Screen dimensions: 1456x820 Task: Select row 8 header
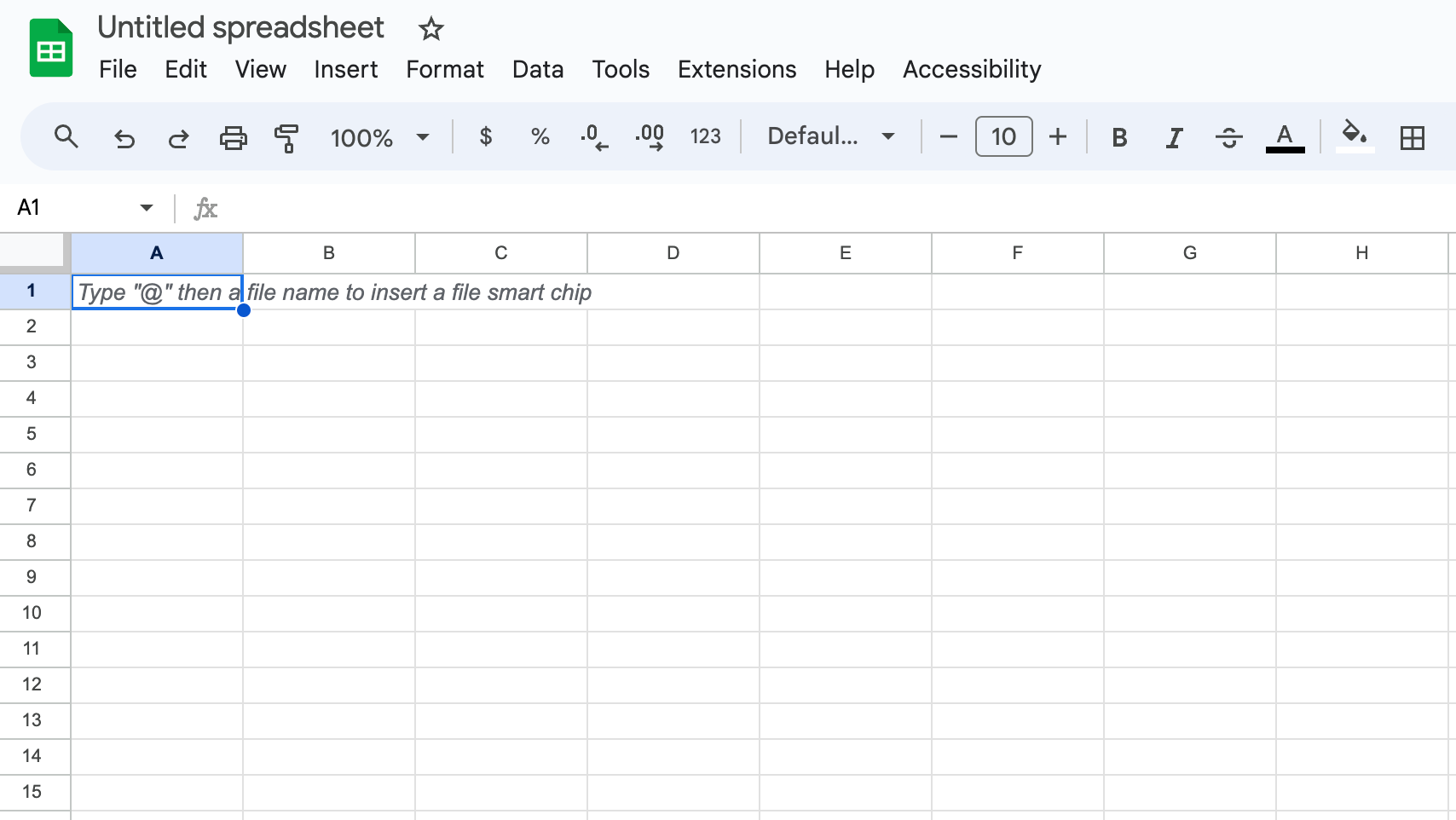coord(34,542)
